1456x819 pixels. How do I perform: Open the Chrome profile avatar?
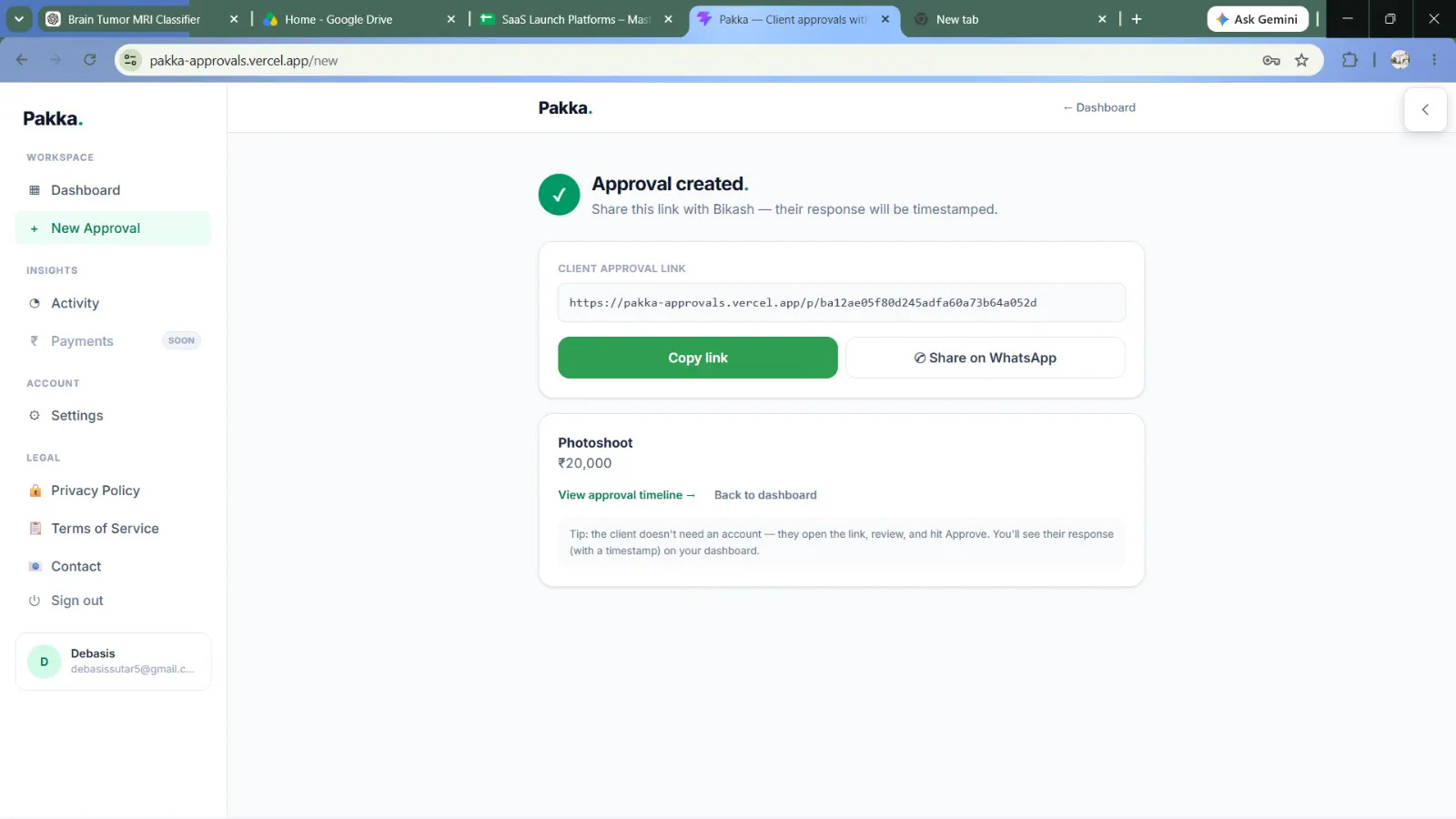coord(1400,60)
